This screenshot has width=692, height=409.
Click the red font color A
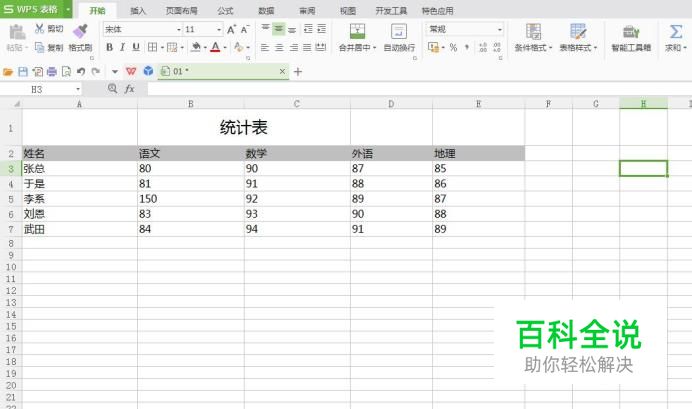[x=215, y=47]
